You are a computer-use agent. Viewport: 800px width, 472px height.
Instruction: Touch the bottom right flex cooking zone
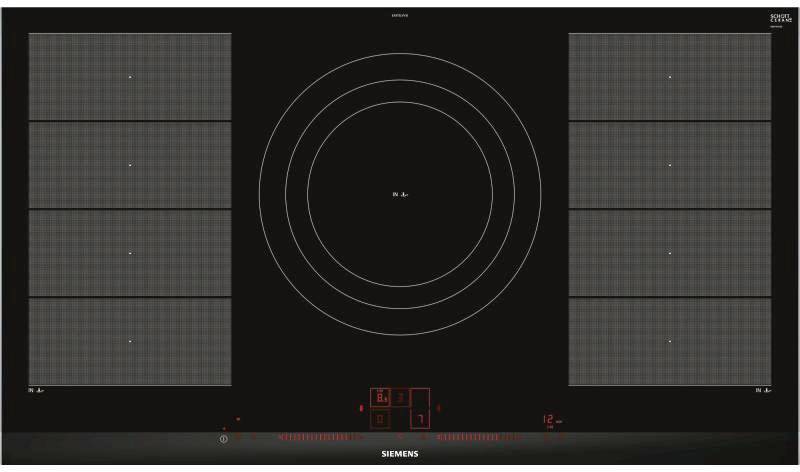[670, 341]
